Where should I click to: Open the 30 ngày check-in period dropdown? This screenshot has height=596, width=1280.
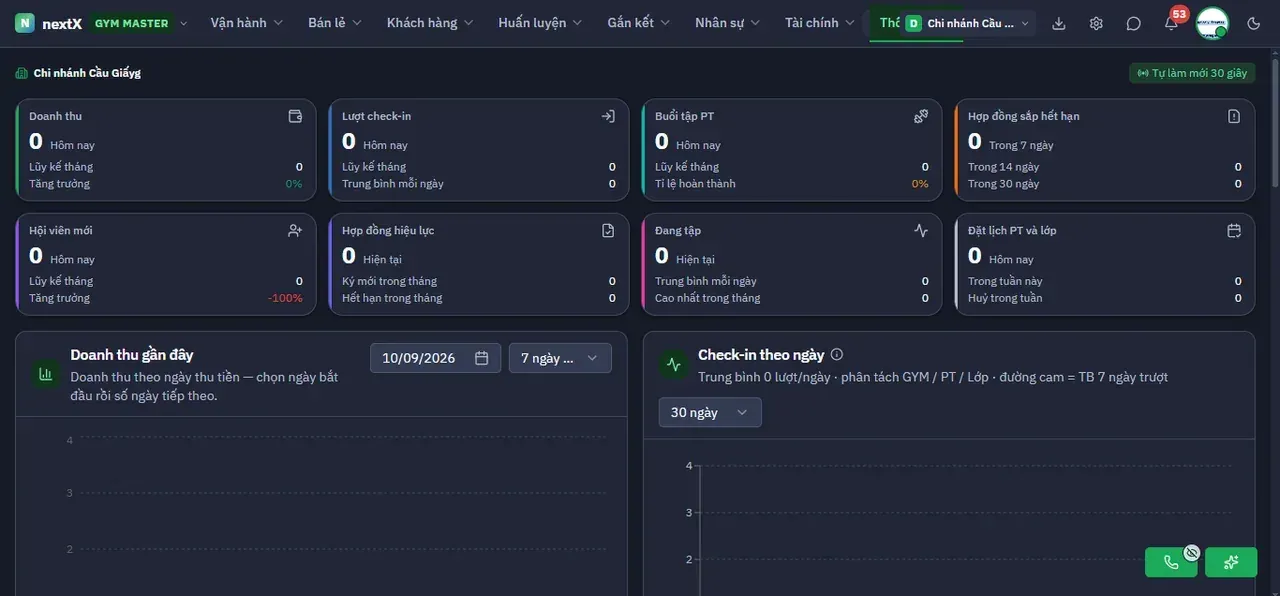(x=710, y=412)
